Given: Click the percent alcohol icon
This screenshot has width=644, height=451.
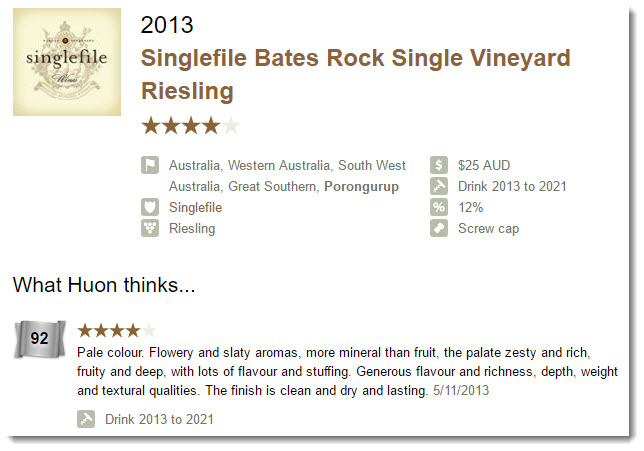Looking at the screenshot, I should coord(439,207).
